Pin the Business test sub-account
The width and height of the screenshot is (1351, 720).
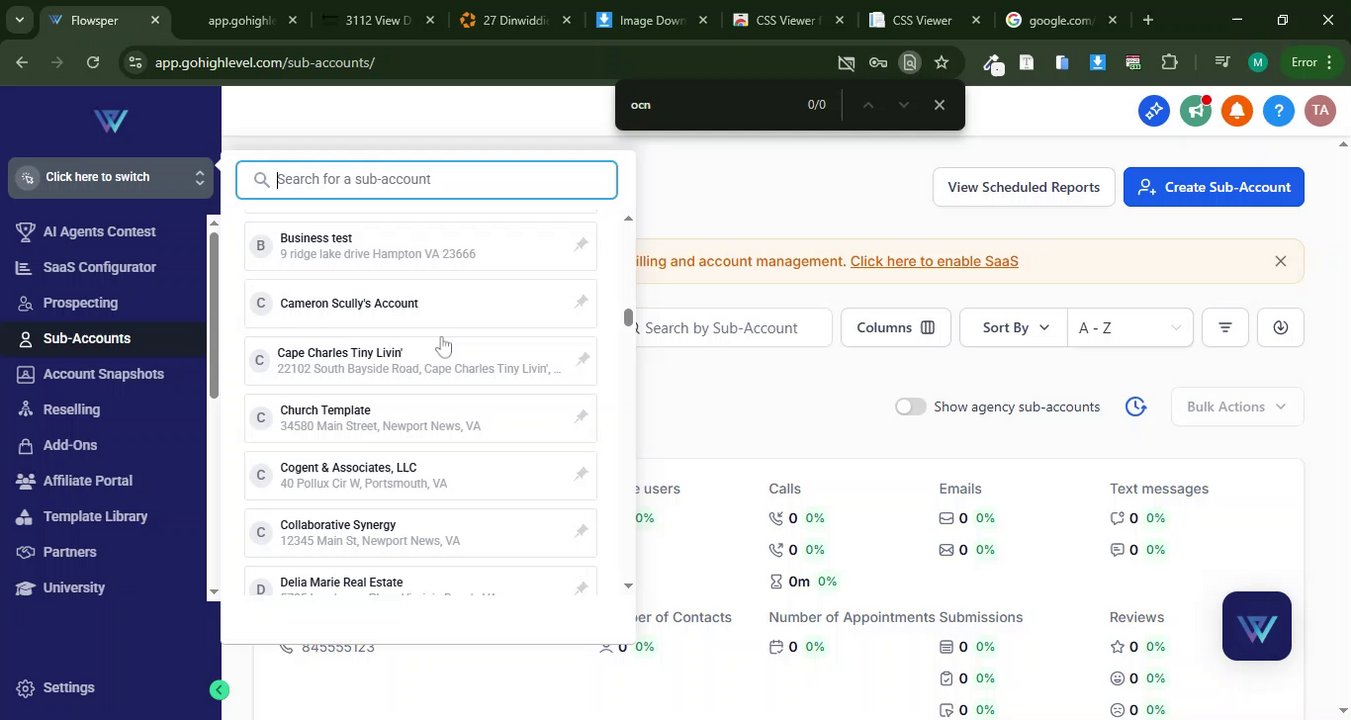click(581, 245)
